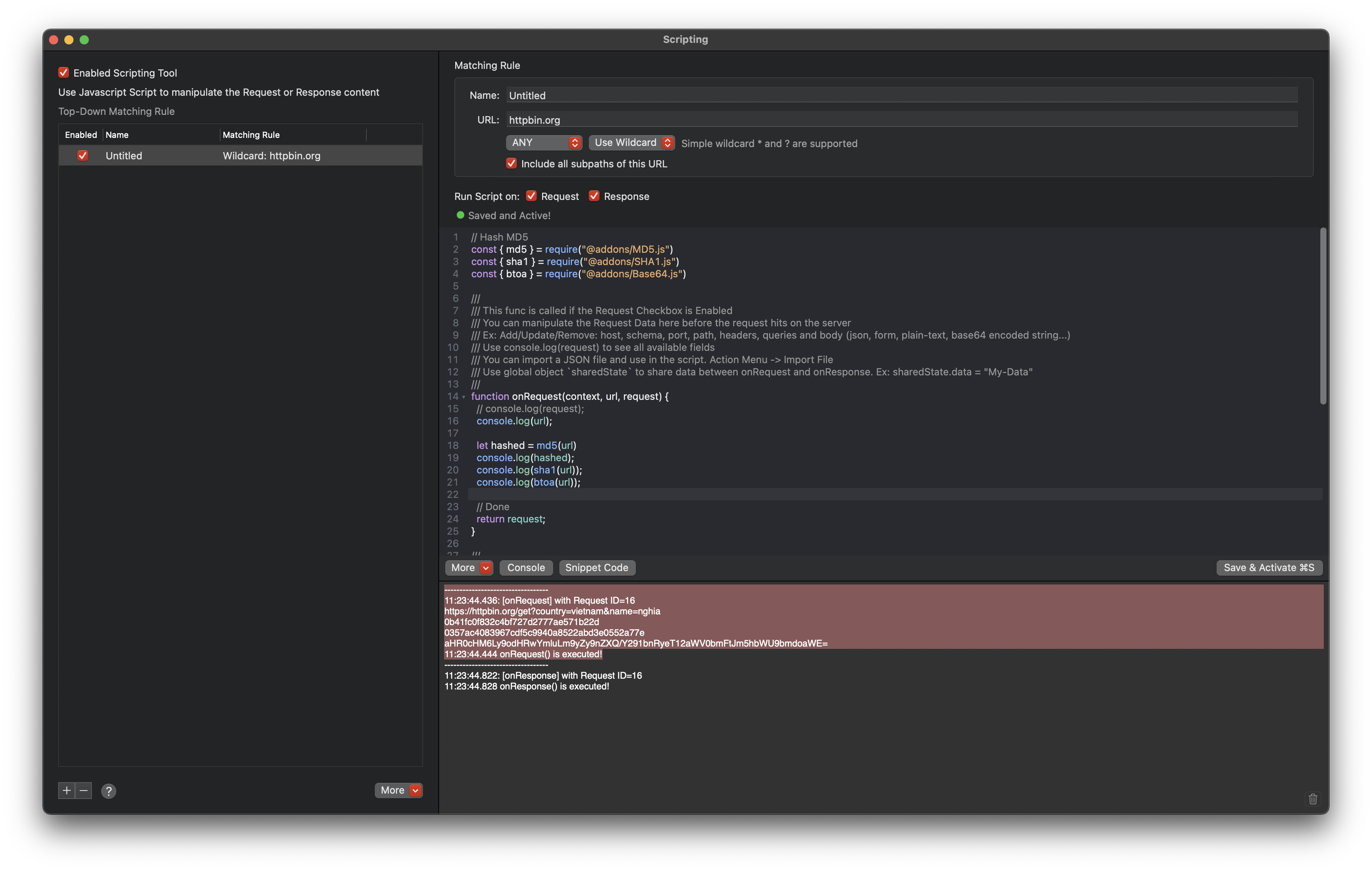The height and width of the screenshot is (871, 1372).
Task: Open the More menu under the rule list
Action: [x=398, y=790]
